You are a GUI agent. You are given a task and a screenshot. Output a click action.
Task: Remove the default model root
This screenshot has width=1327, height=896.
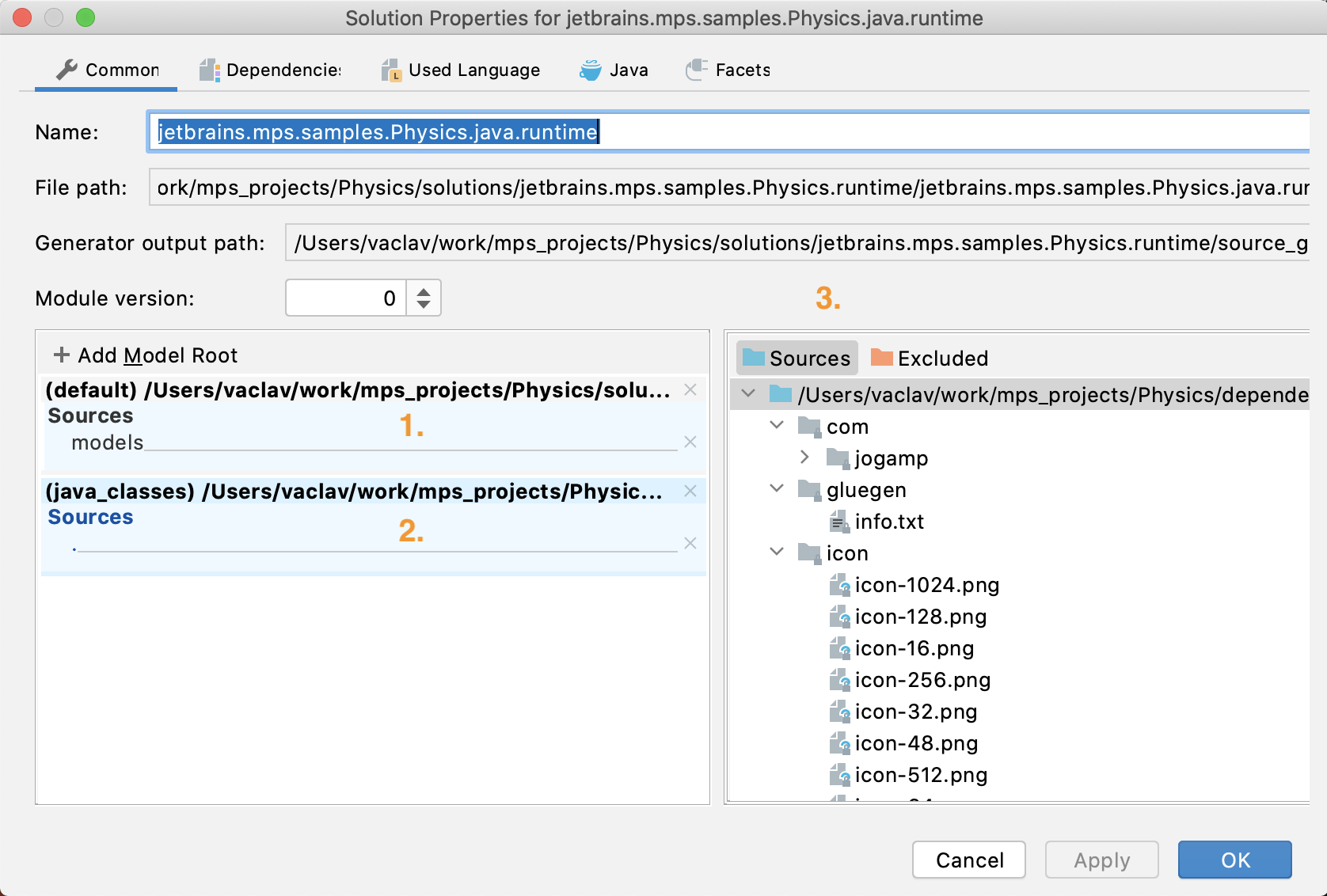690,389
